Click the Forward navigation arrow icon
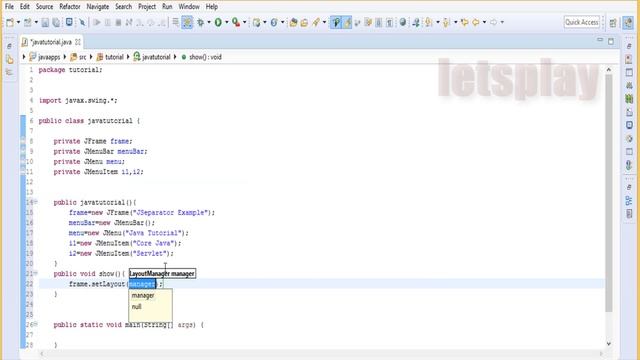Image resolution: width=640 pixels, height=360 pixels. 493,22
